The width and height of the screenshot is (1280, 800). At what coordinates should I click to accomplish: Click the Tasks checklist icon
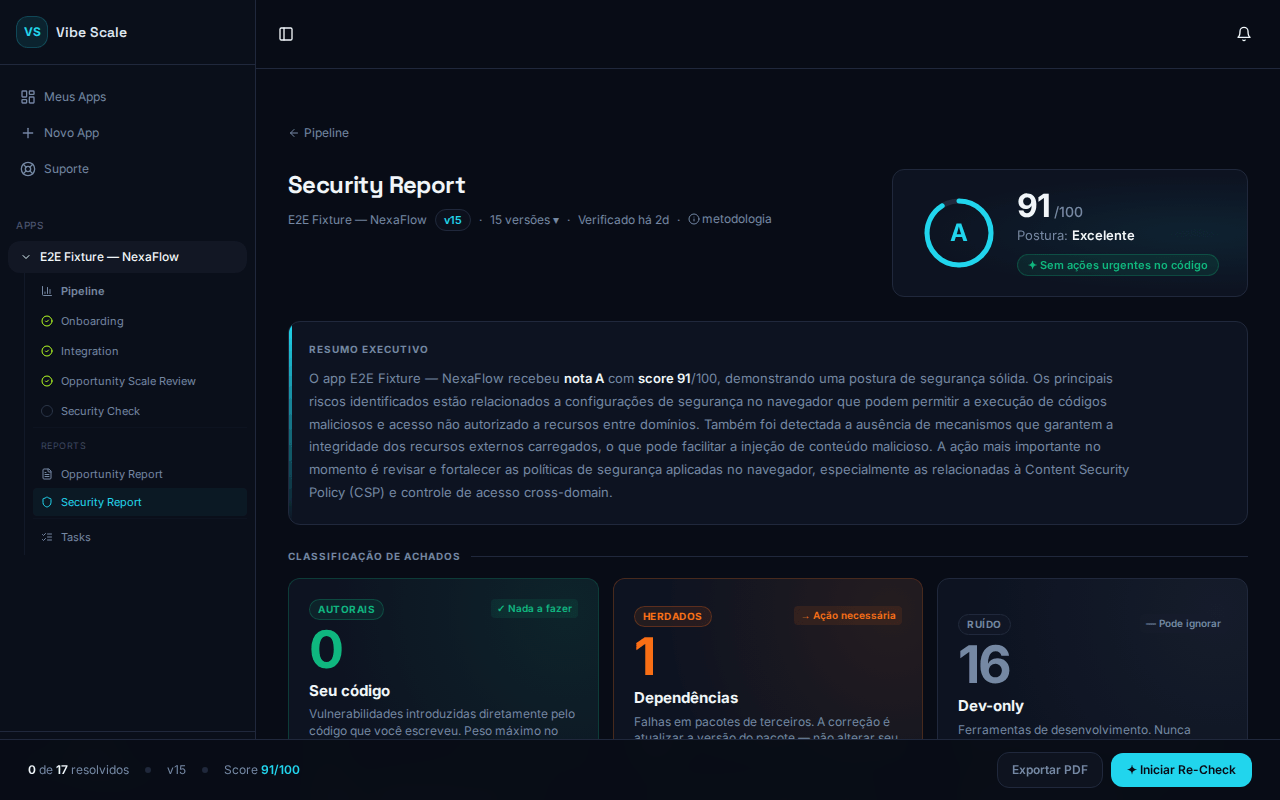click(x=47, y=537)
